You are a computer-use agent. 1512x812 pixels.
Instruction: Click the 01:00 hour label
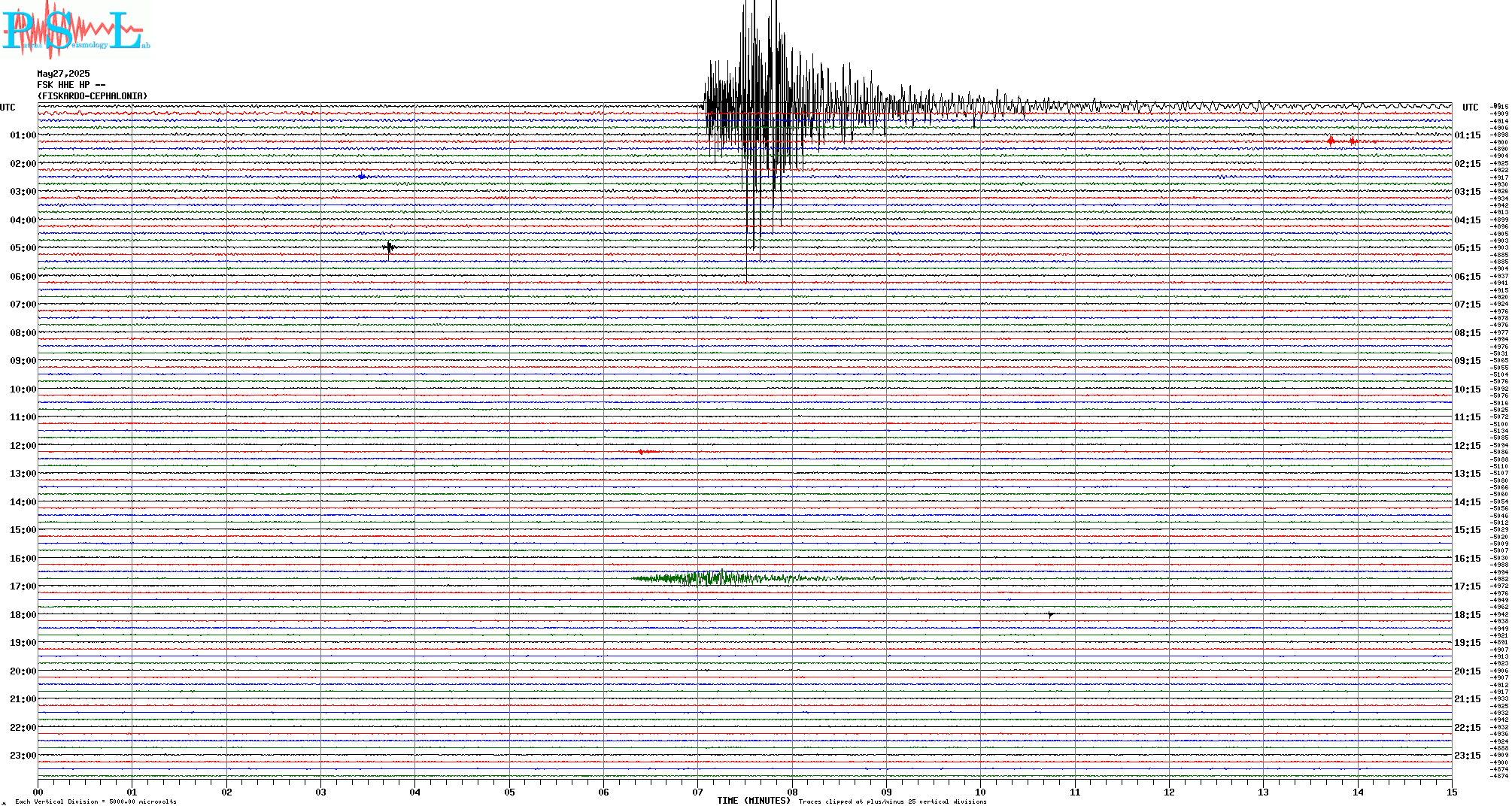[x=23, y=135]
